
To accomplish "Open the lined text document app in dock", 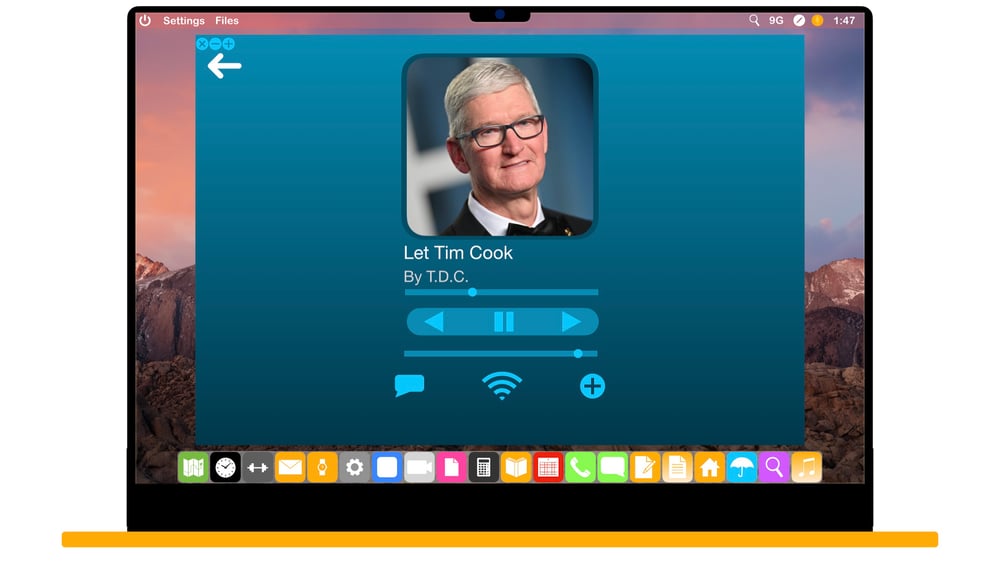I will click(677, 468).
